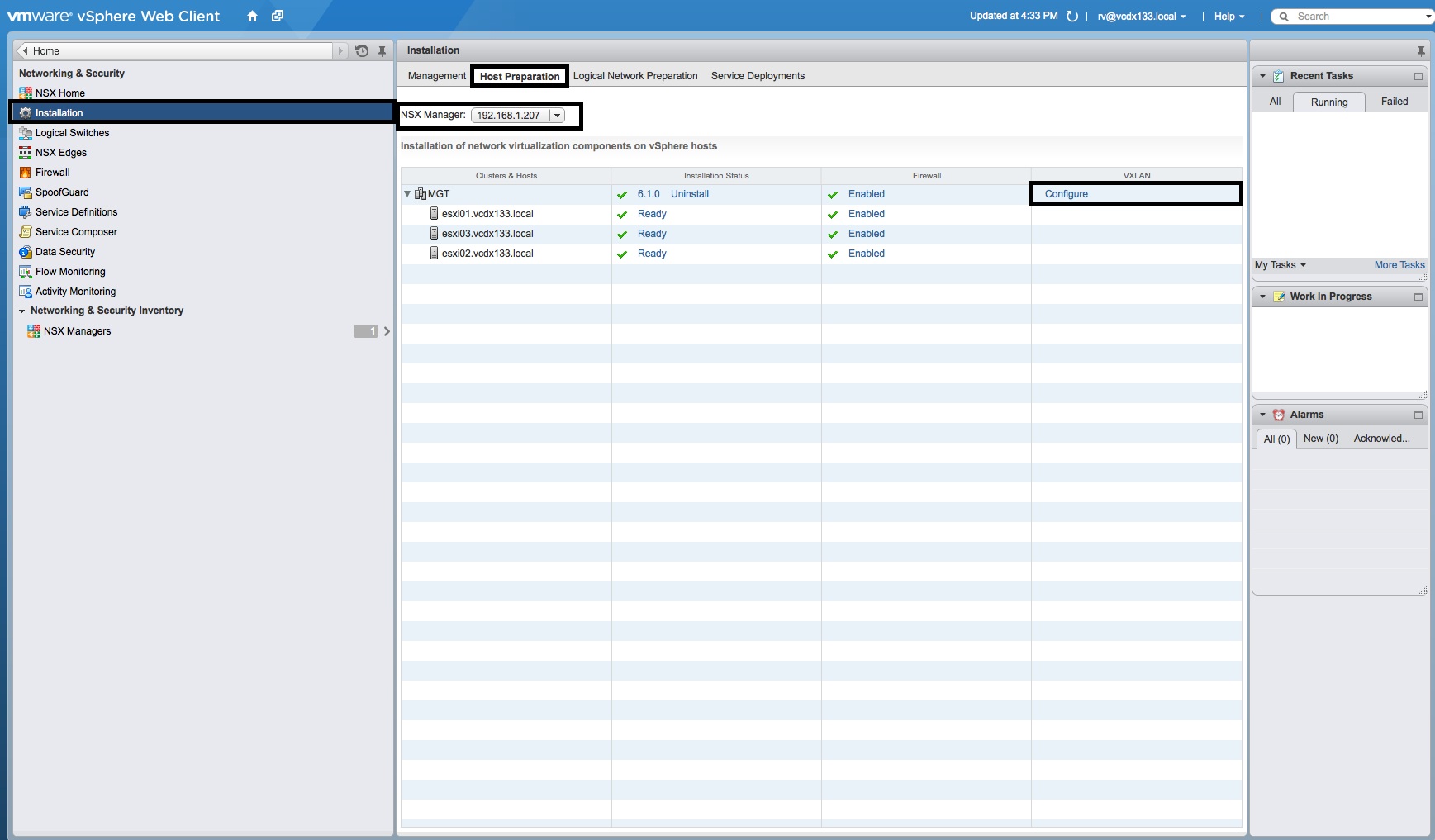Collapse the Networking & Security Inventory section

coord(22,311)
